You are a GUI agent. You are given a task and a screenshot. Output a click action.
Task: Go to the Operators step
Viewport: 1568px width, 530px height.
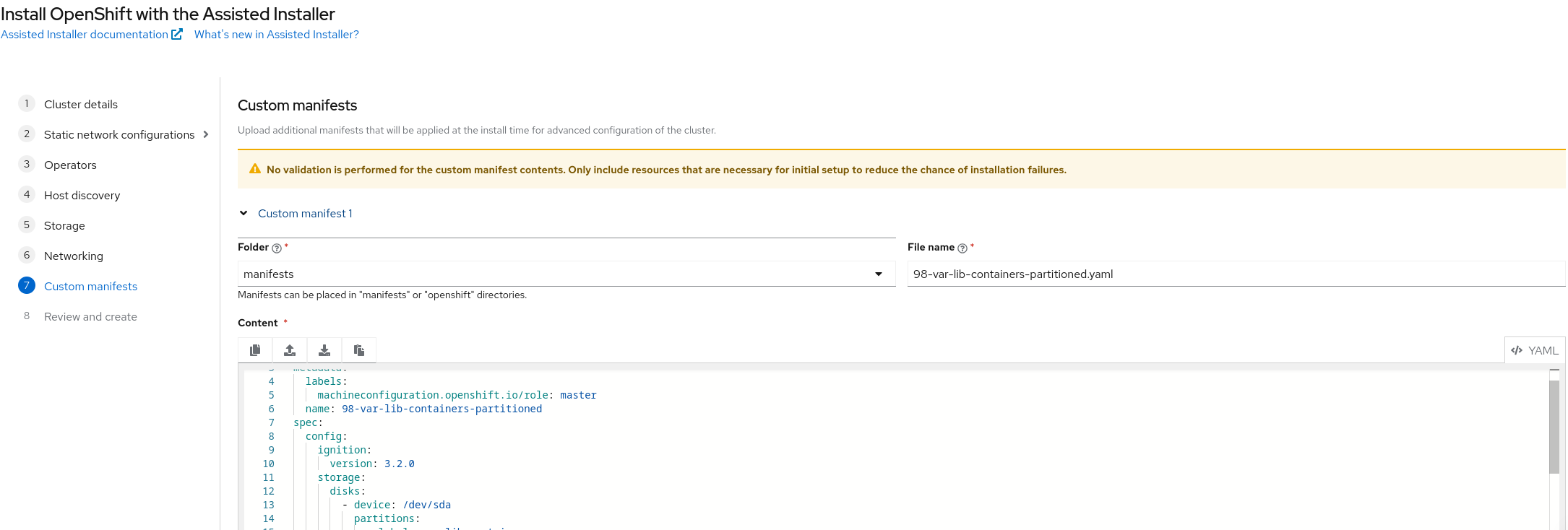coord(70,165)
